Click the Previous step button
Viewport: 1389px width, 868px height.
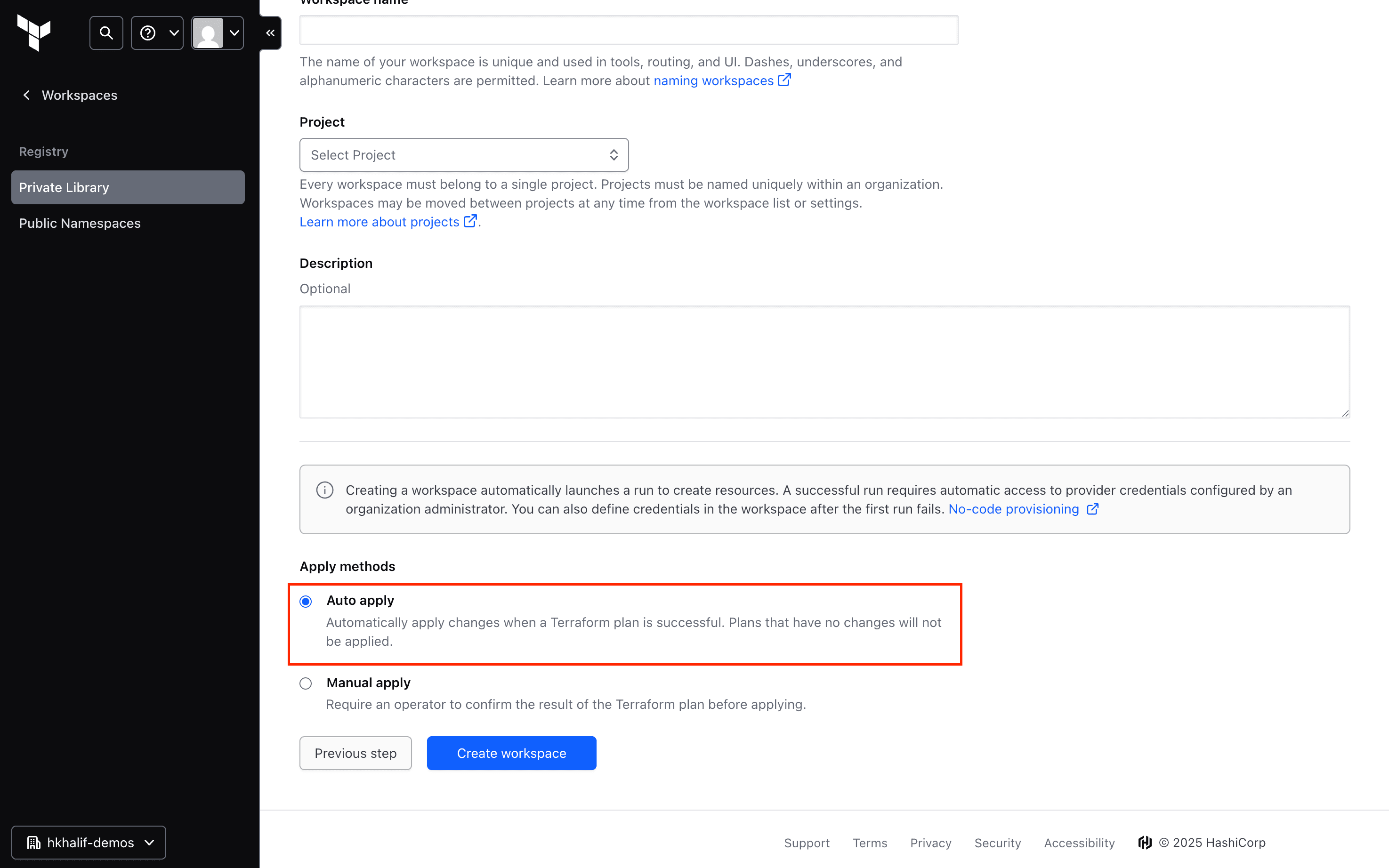point(355,753)
